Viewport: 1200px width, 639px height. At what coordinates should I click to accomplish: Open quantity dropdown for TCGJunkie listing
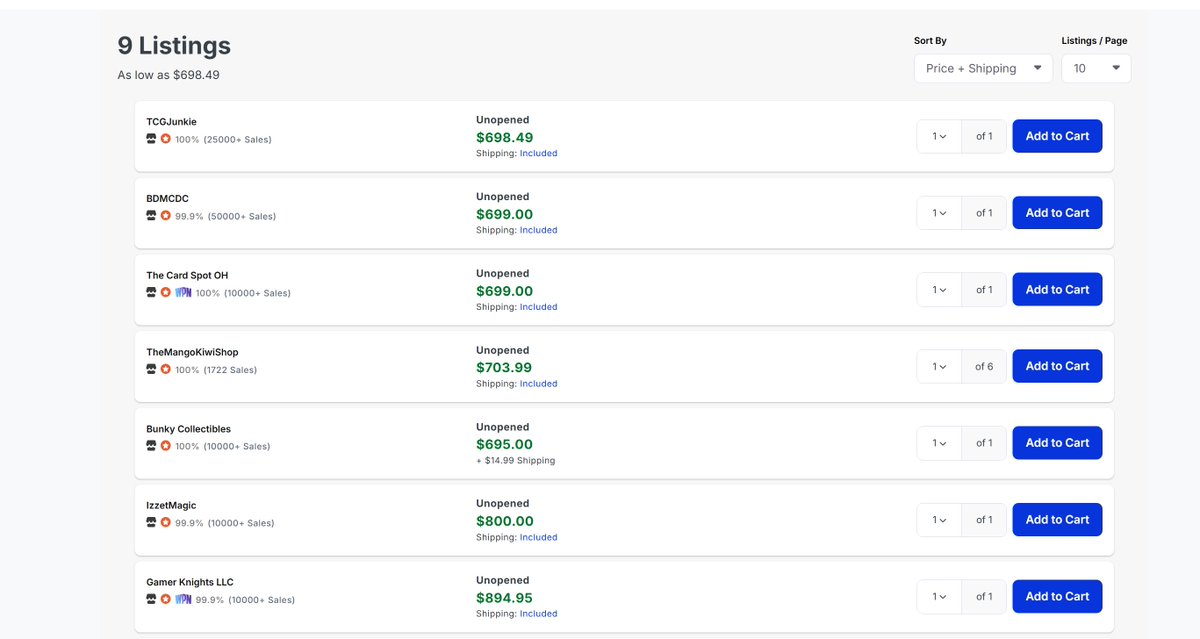[x=939, y=136]
